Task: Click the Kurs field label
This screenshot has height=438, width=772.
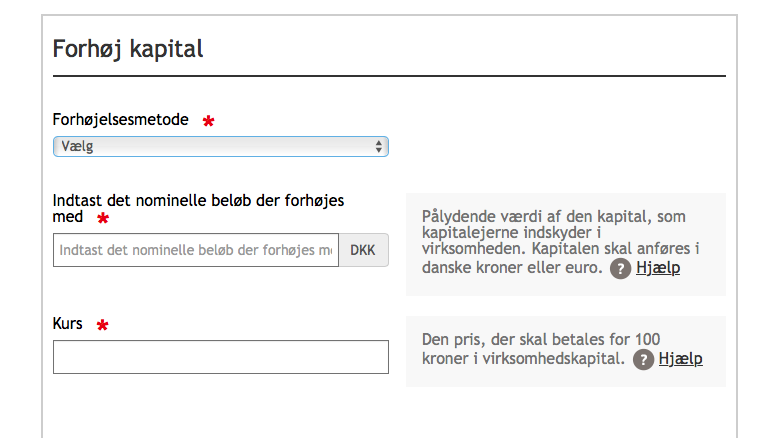Action: 67,323
